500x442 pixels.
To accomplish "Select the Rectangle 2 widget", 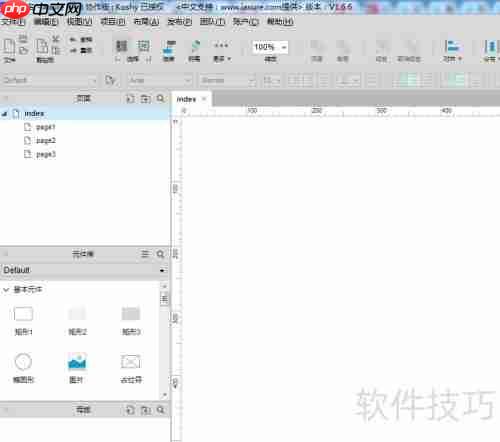I will 77,321.
